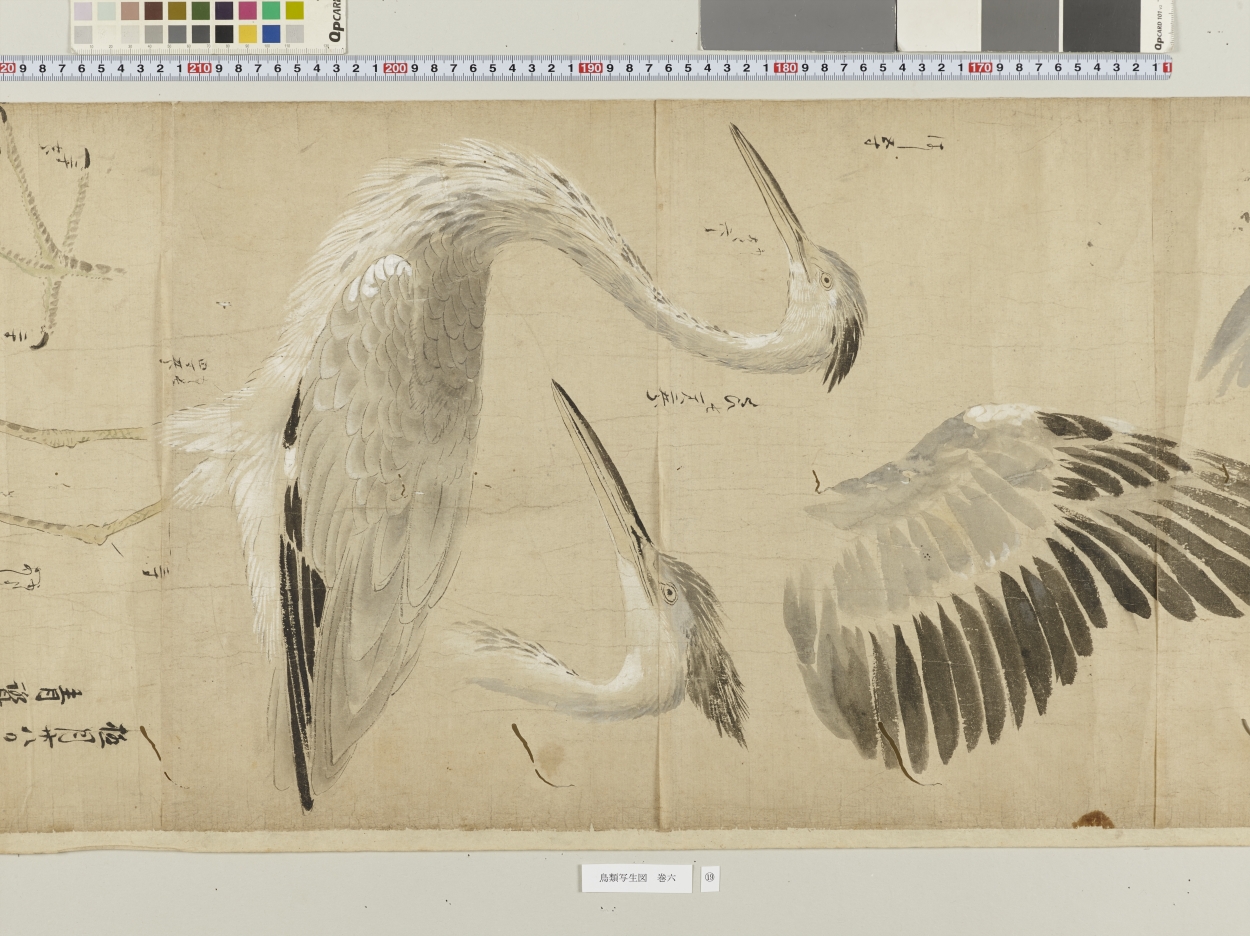
Task: Click the lower heron's eye
Action: 668,593
